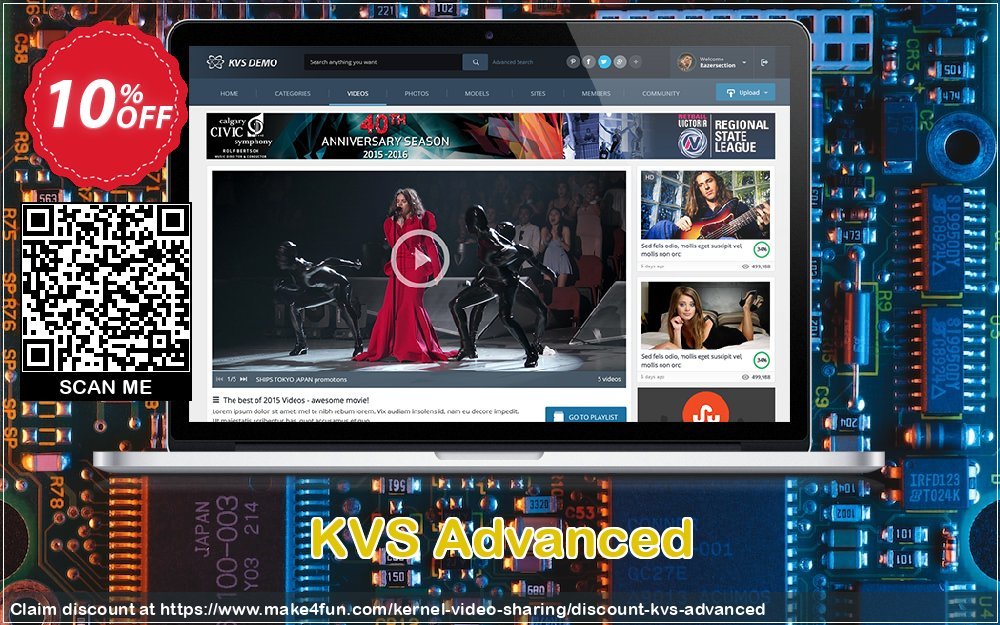The height and width of the screenshot is (625, 1000).
Task: Click views eye icon under second video
Action: (x=745, y=377)
